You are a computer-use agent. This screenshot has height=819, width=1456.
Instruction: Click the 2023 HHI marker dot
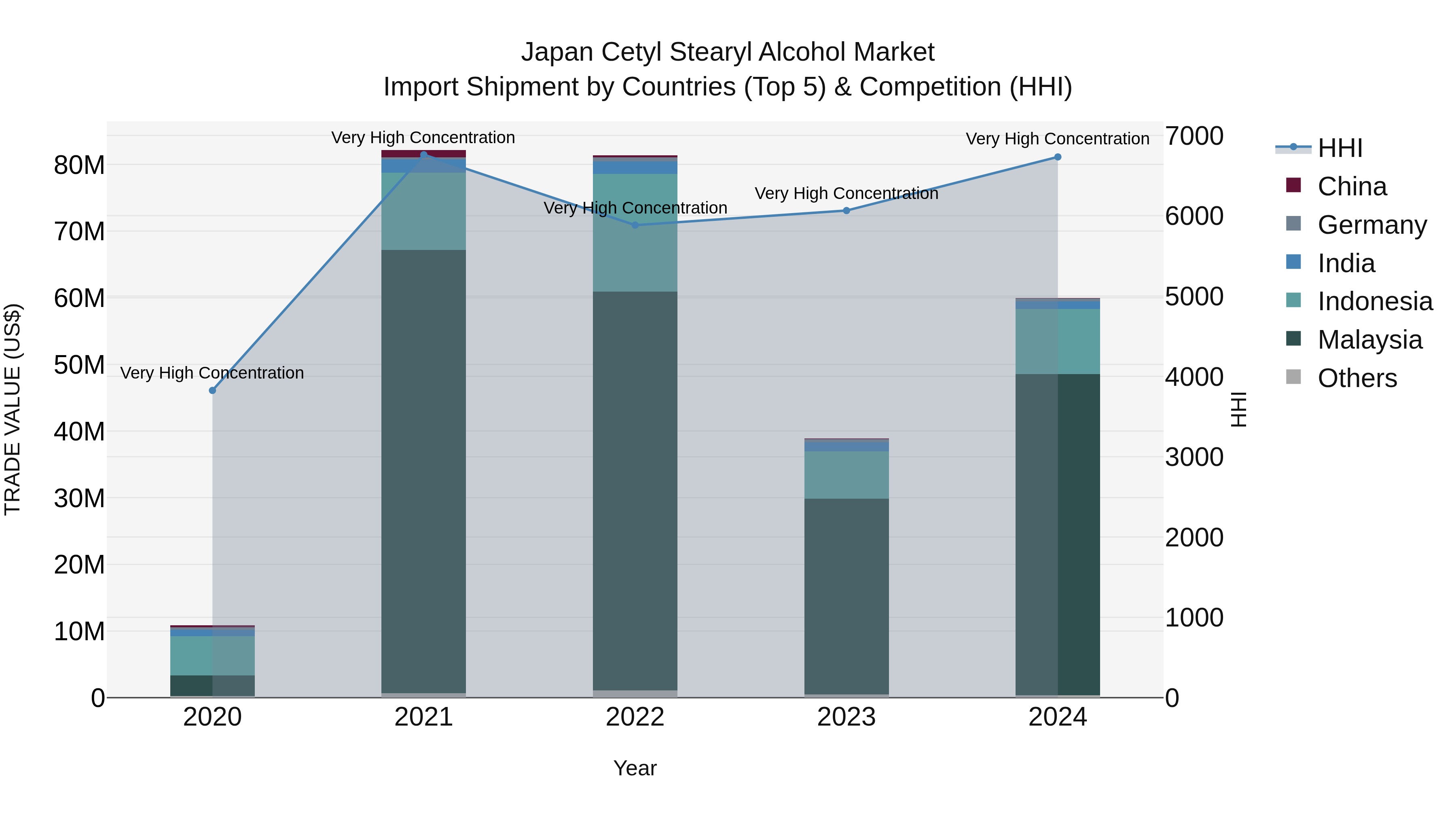[x=846, y=211]
